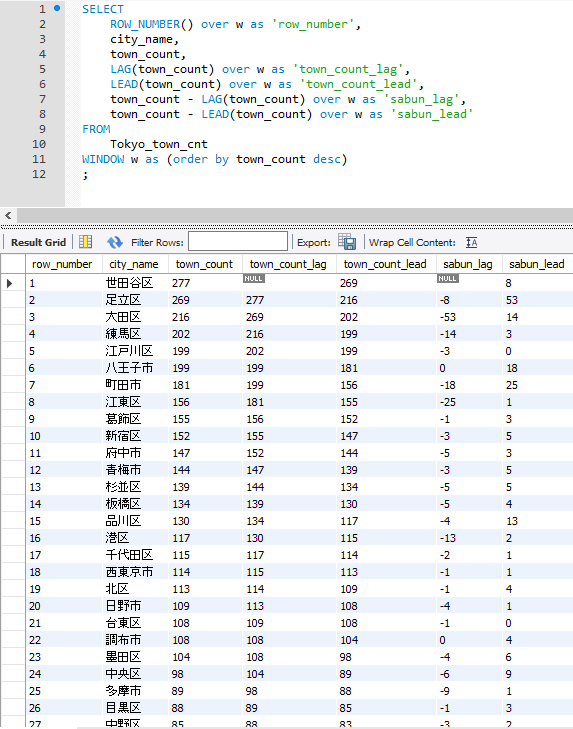Toggle wrap cell content icon
This screenshot has height=729, width=573.
pos(471,242)
